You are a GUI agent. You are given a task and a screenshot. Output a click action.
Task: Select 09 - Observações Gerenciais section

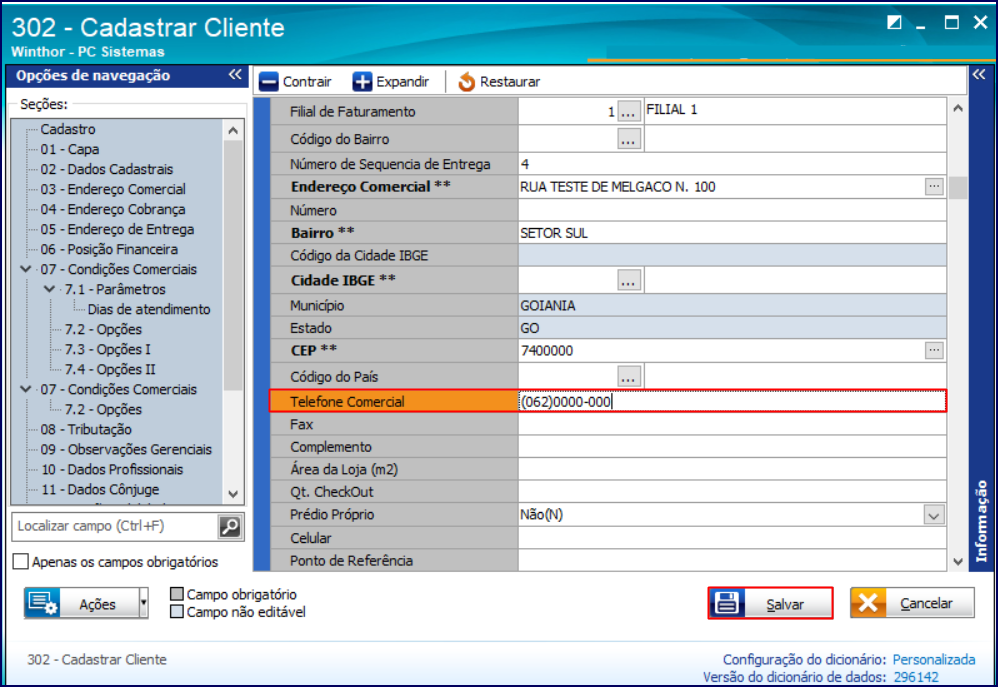pyautogui.click(x=126, y=450)
